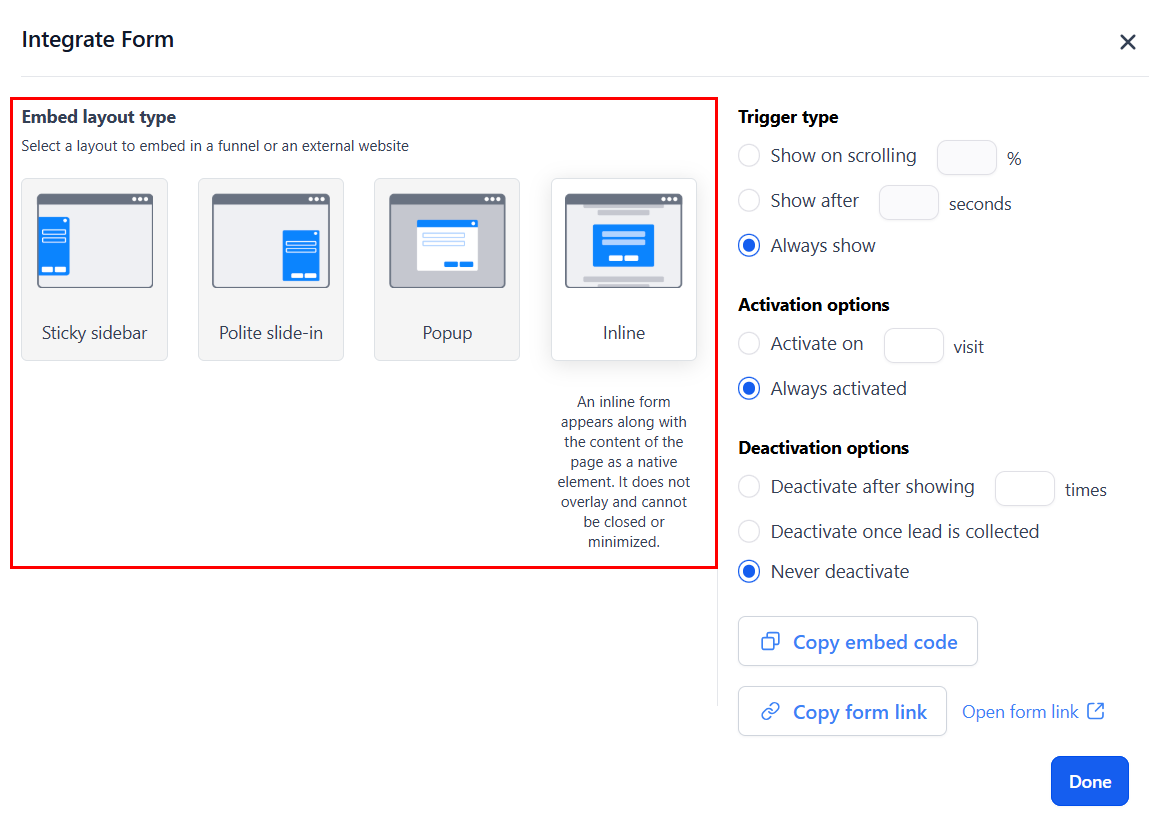
Task: Choose the Polite slide-in layout card
Action: pos(271,270)
